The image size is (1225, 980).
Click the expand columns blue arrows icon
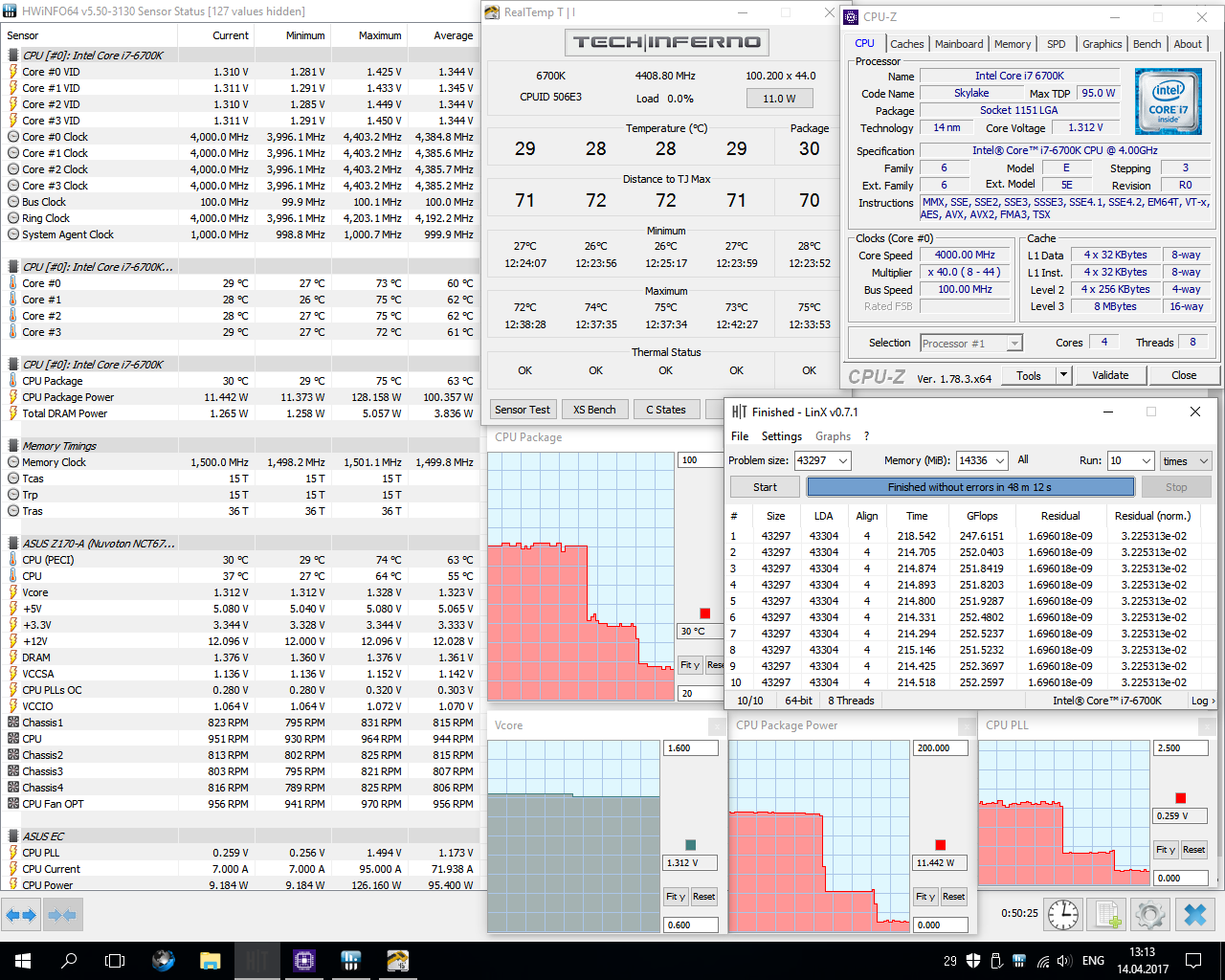(21, 916)
